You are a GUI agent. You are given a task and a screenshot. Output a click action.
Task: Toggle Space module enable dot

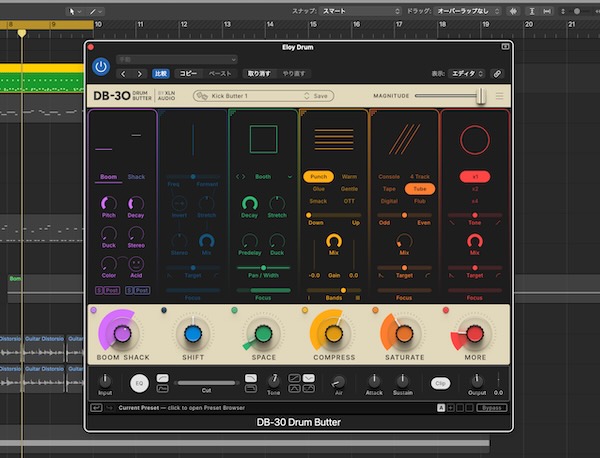tap(235, 310)
